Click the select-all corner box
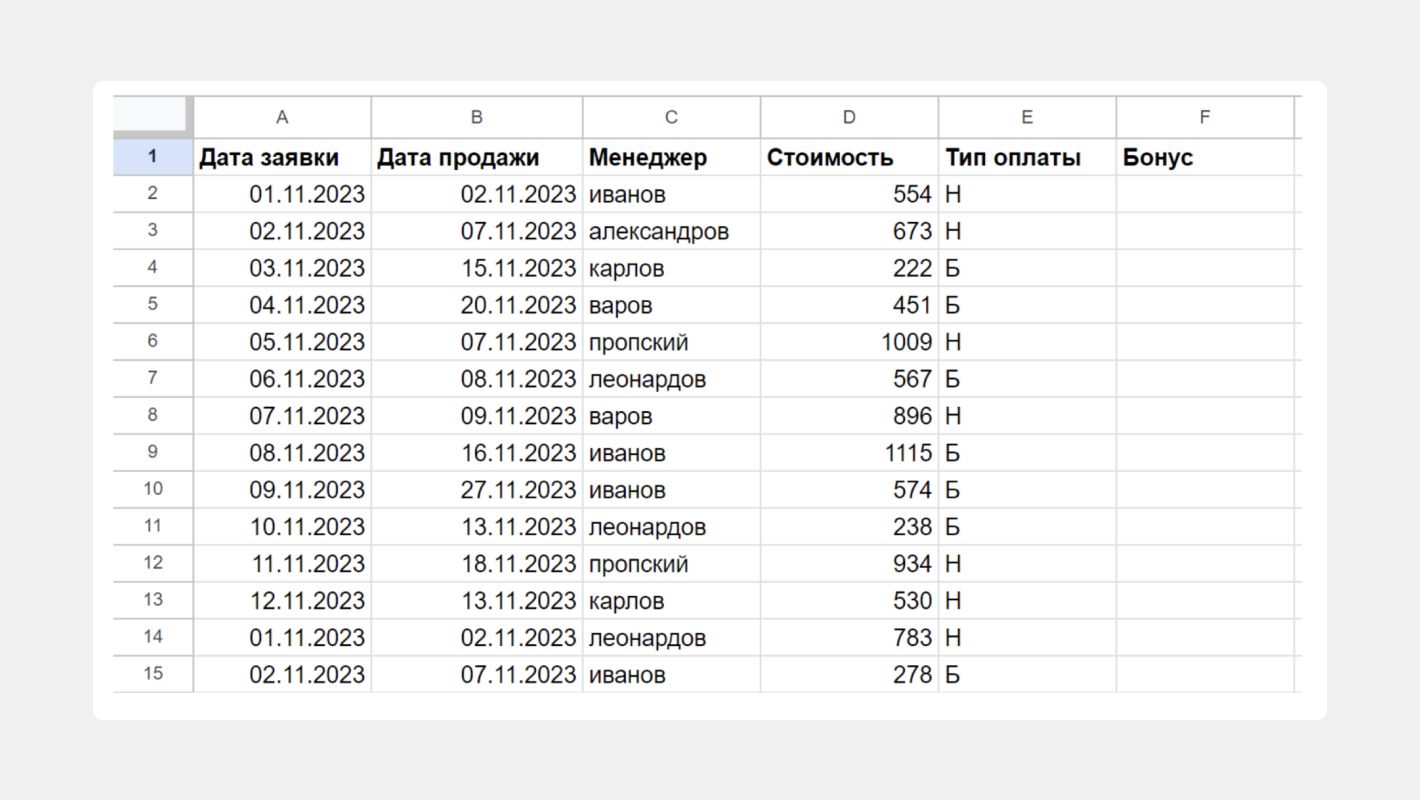The height and width of the screenshot is (800, 1420). (152, 116)
